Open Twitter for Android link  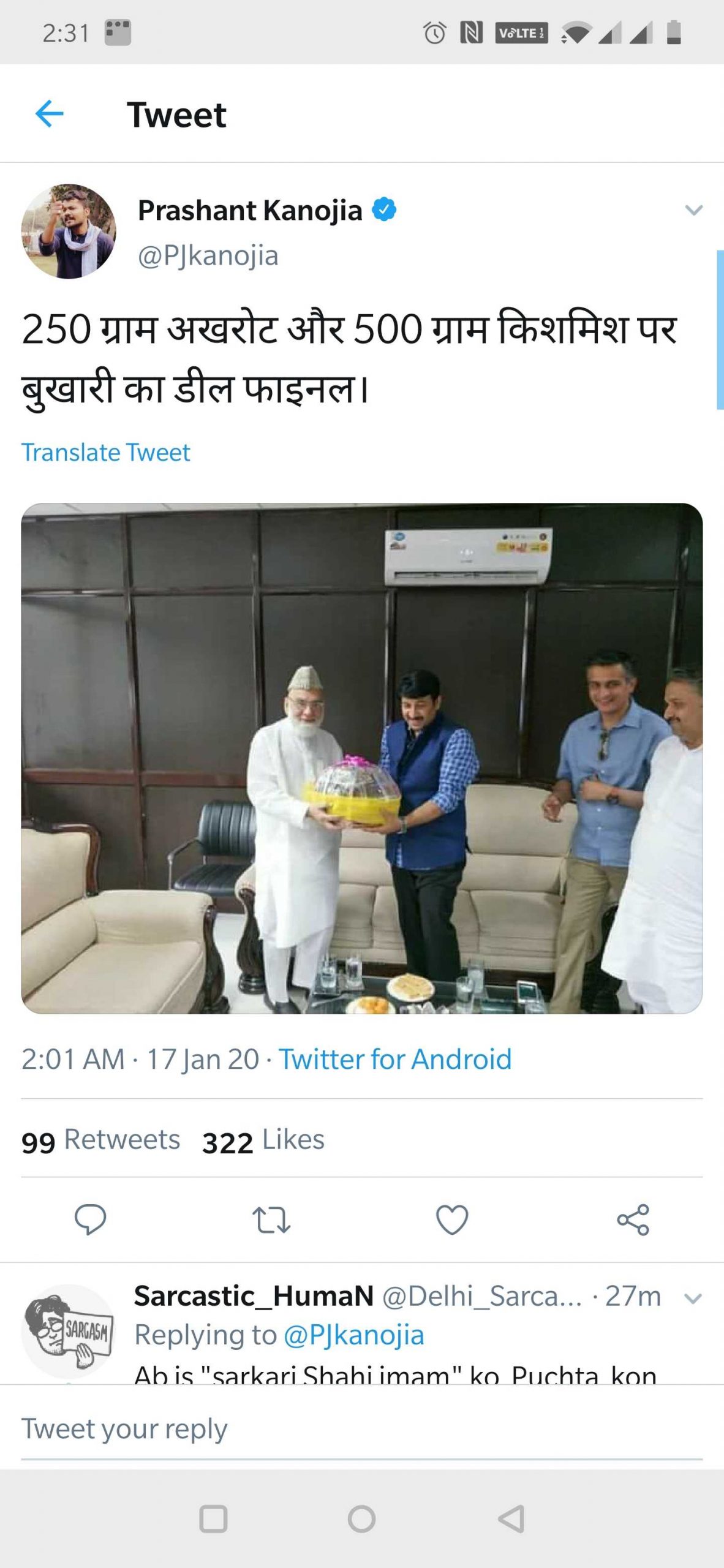point(395,1059)
